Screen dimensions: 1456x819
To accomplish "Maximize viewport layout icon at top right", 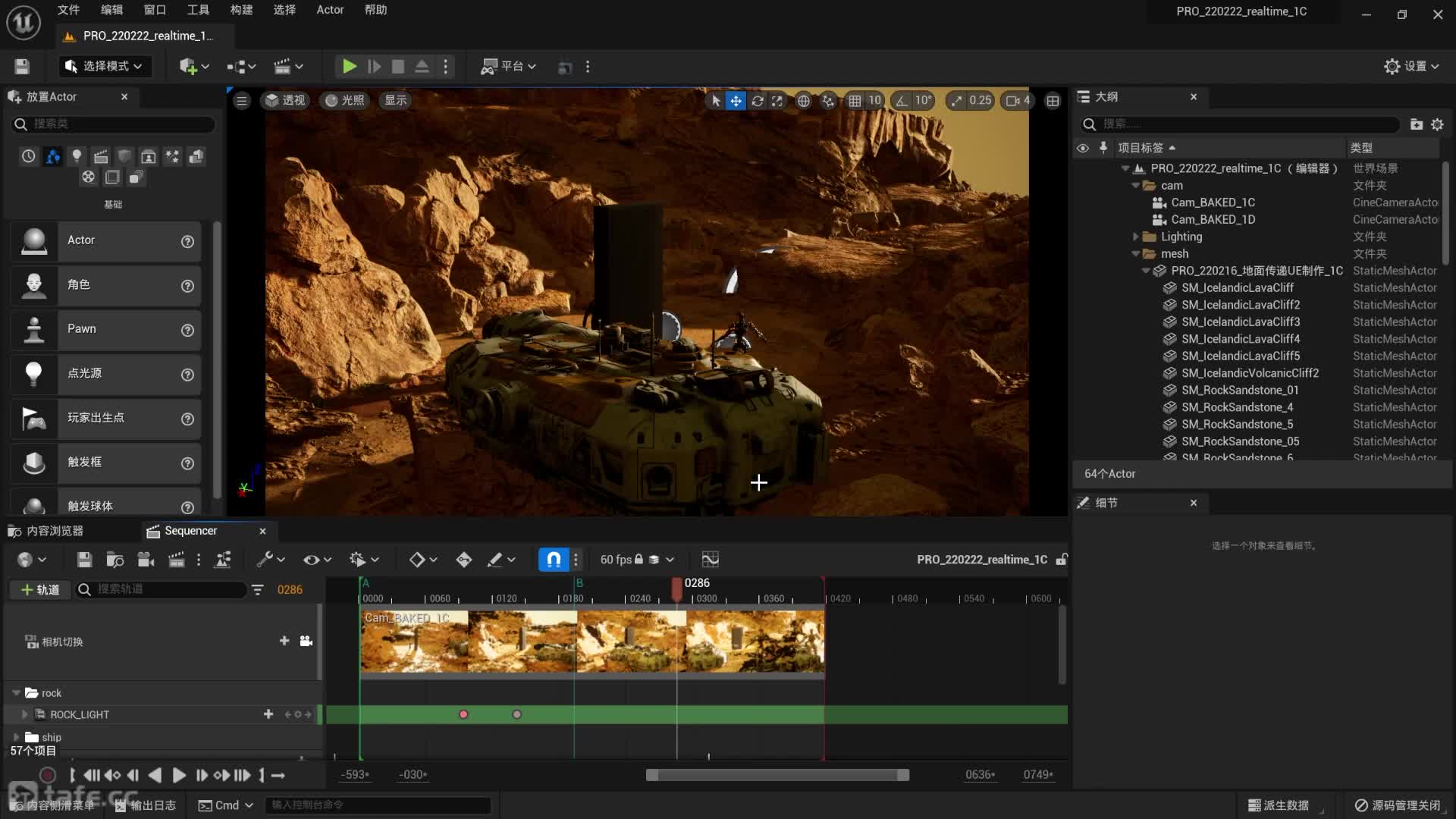I will point(1053,100).
